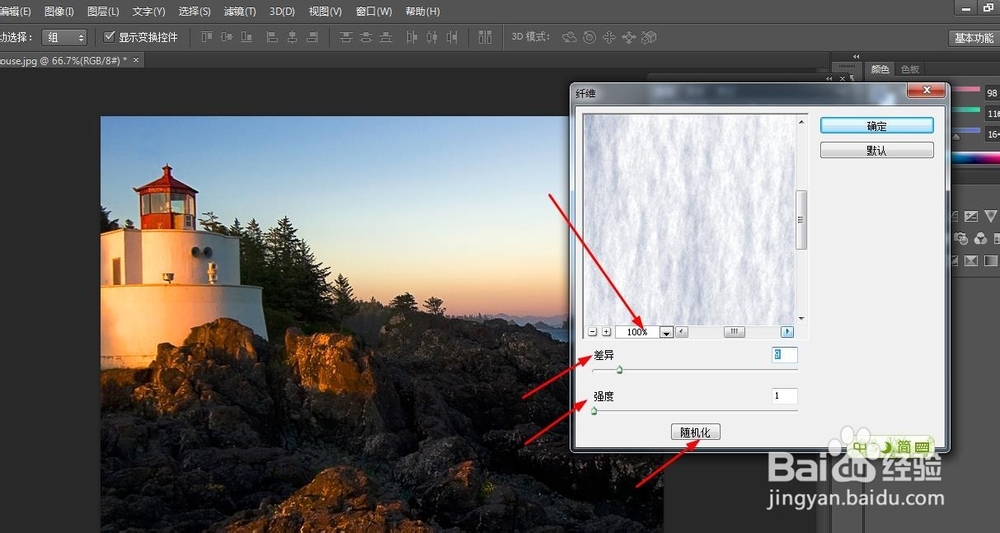Click the preview vertical scroll up arrow
The image size is (1000, 533).
802,122
